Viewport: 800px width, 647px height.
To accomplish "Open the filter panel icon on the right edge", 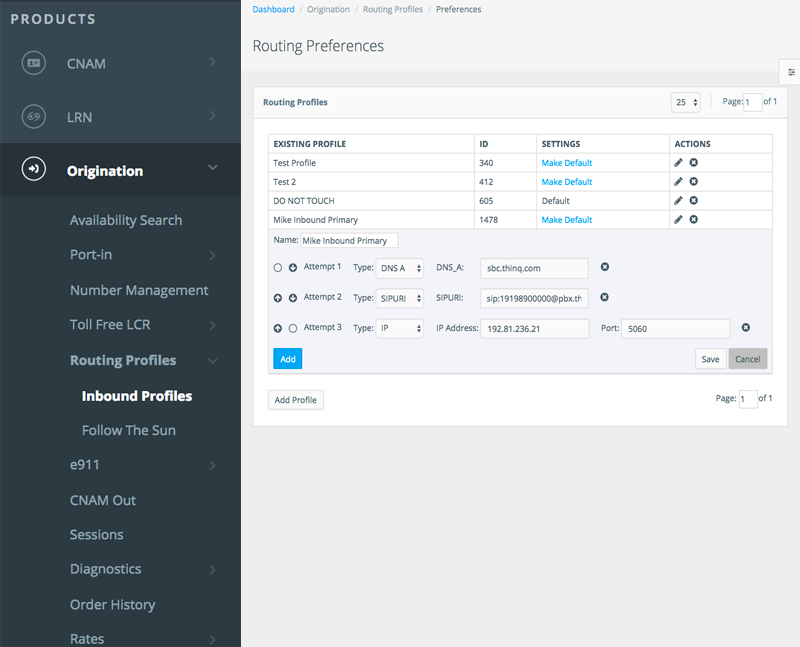I will point(790,71).
